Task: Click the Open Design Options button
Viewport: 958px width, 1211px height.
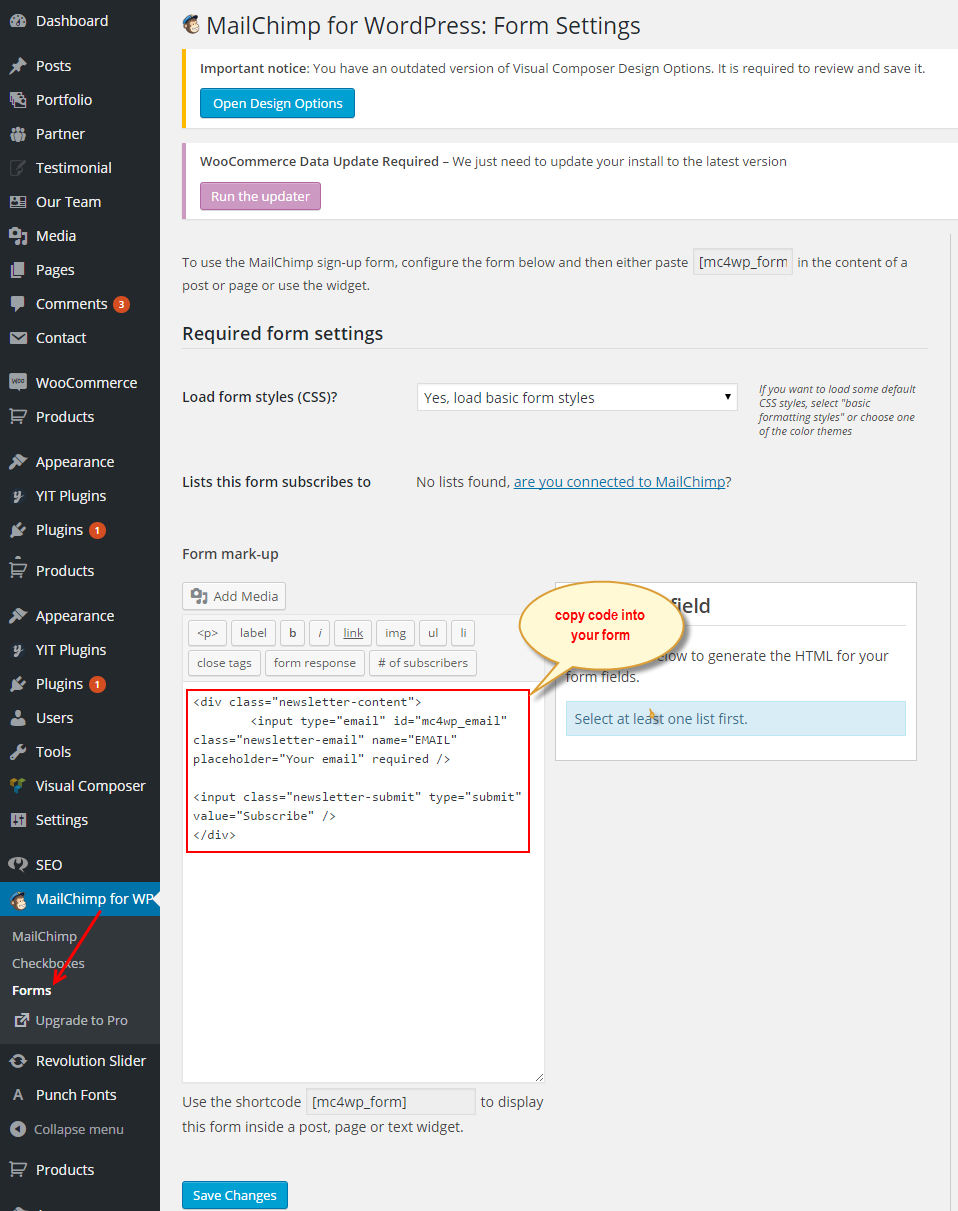Action: tap(277, 104)
